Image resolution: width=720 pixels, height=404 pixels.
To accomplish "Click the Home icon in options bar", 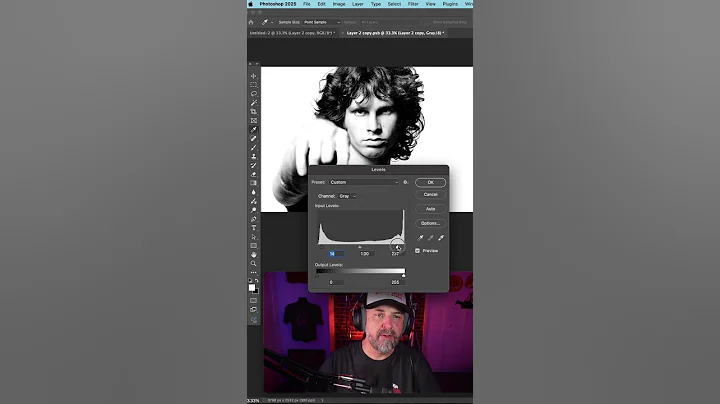I will [x=251, y=22].
